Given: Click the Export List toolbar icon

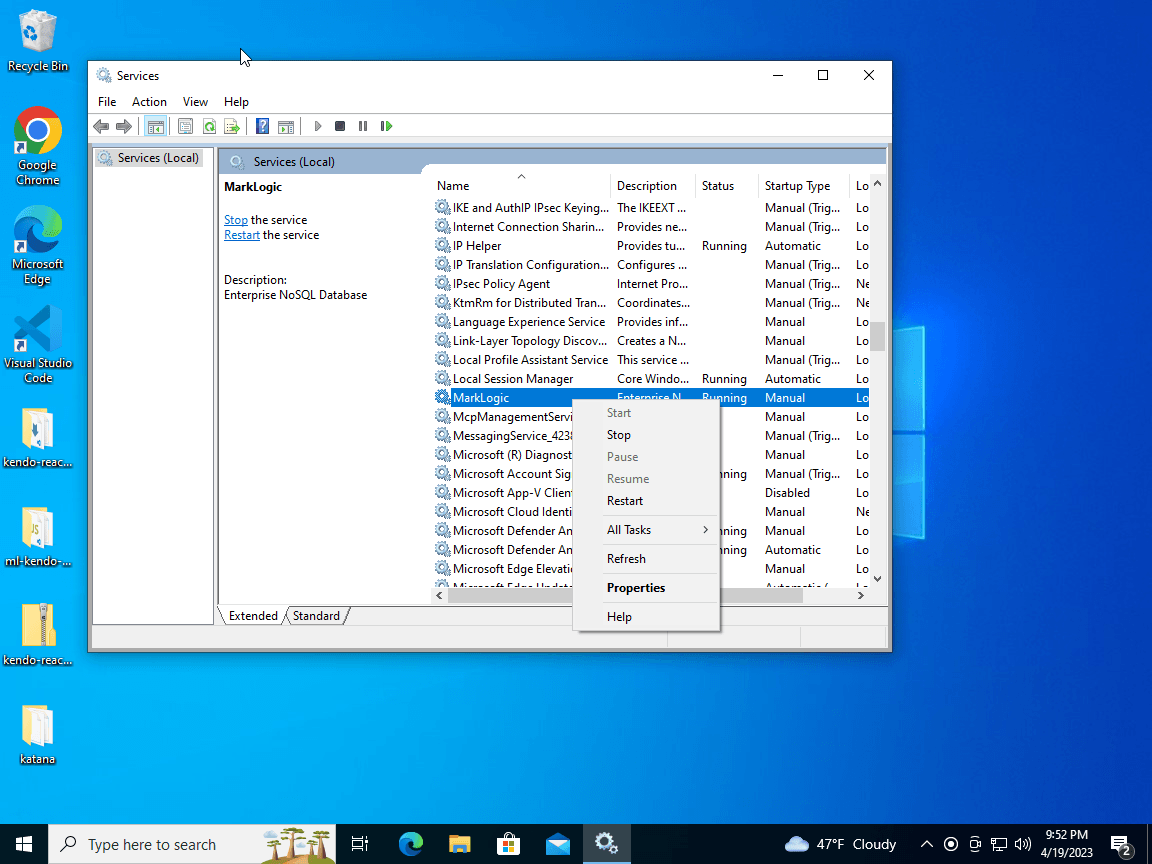Looking at the screenshot, I should pos(232,126).
